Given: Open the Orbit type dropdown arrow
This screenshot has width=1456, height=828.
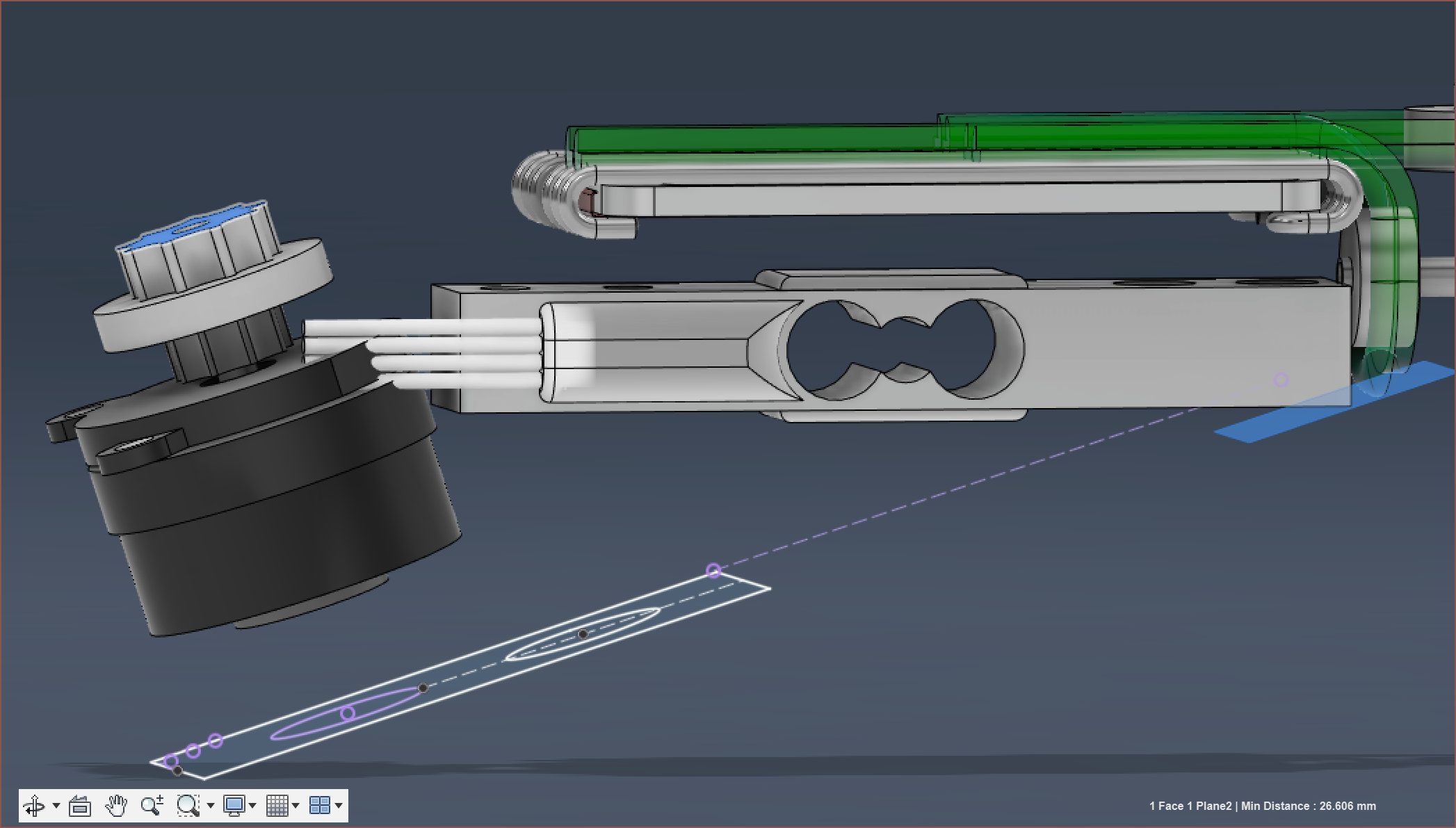Looking at the screenshot, I should click(x=56, y=806).
